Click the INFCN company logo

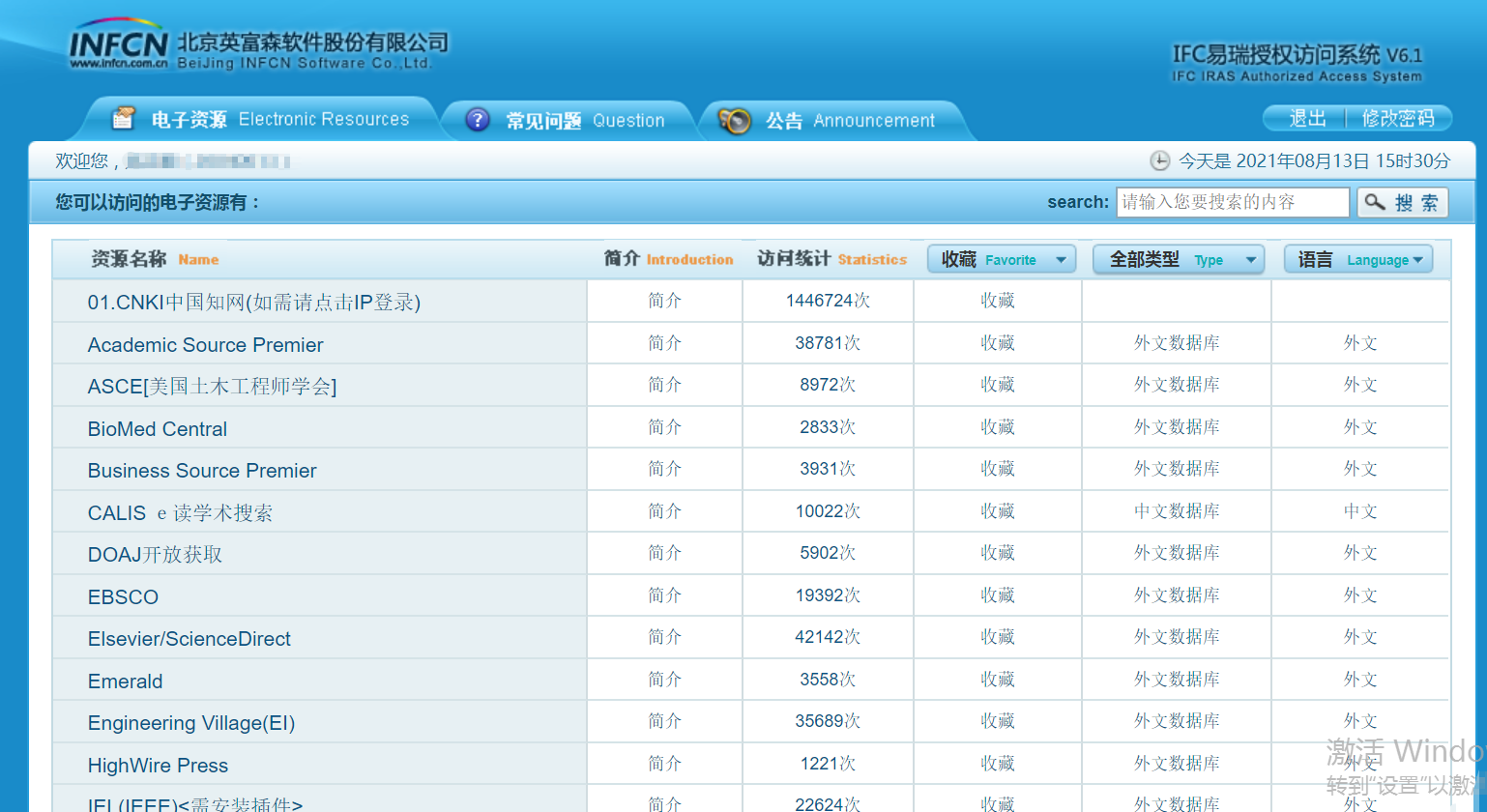coord(119,46)
